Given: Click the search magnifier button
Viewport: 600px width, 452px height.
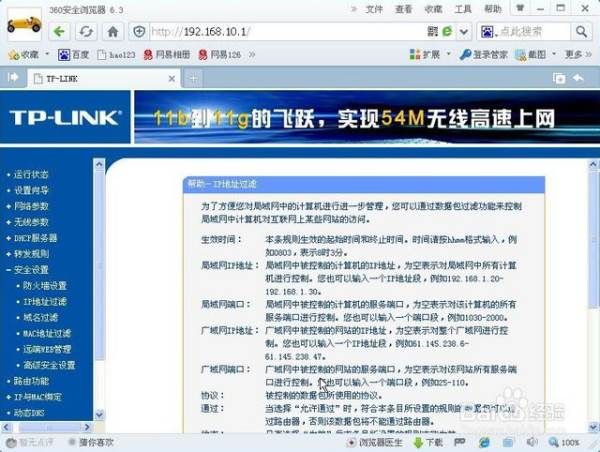Looking at the screenshot, I should coord(581,32).
